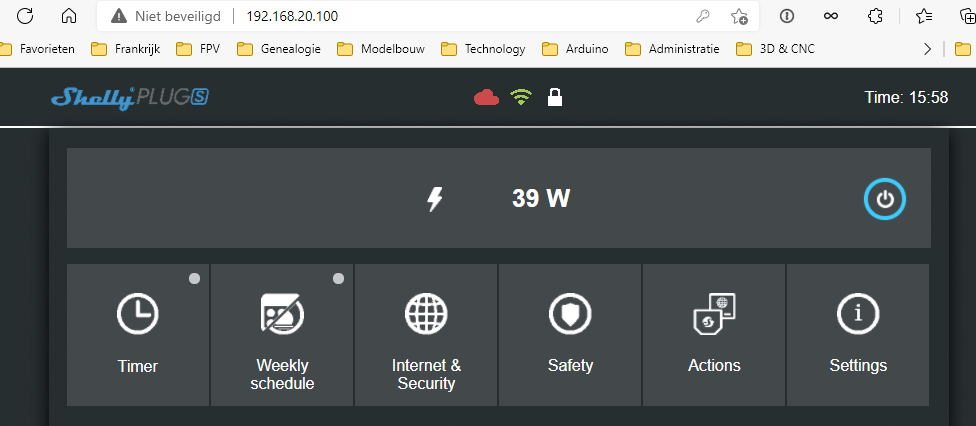The width and height of the screenshot is (976, 426).
Task: Click the password key icon in address bar
Action: click(x=703, y=16)
